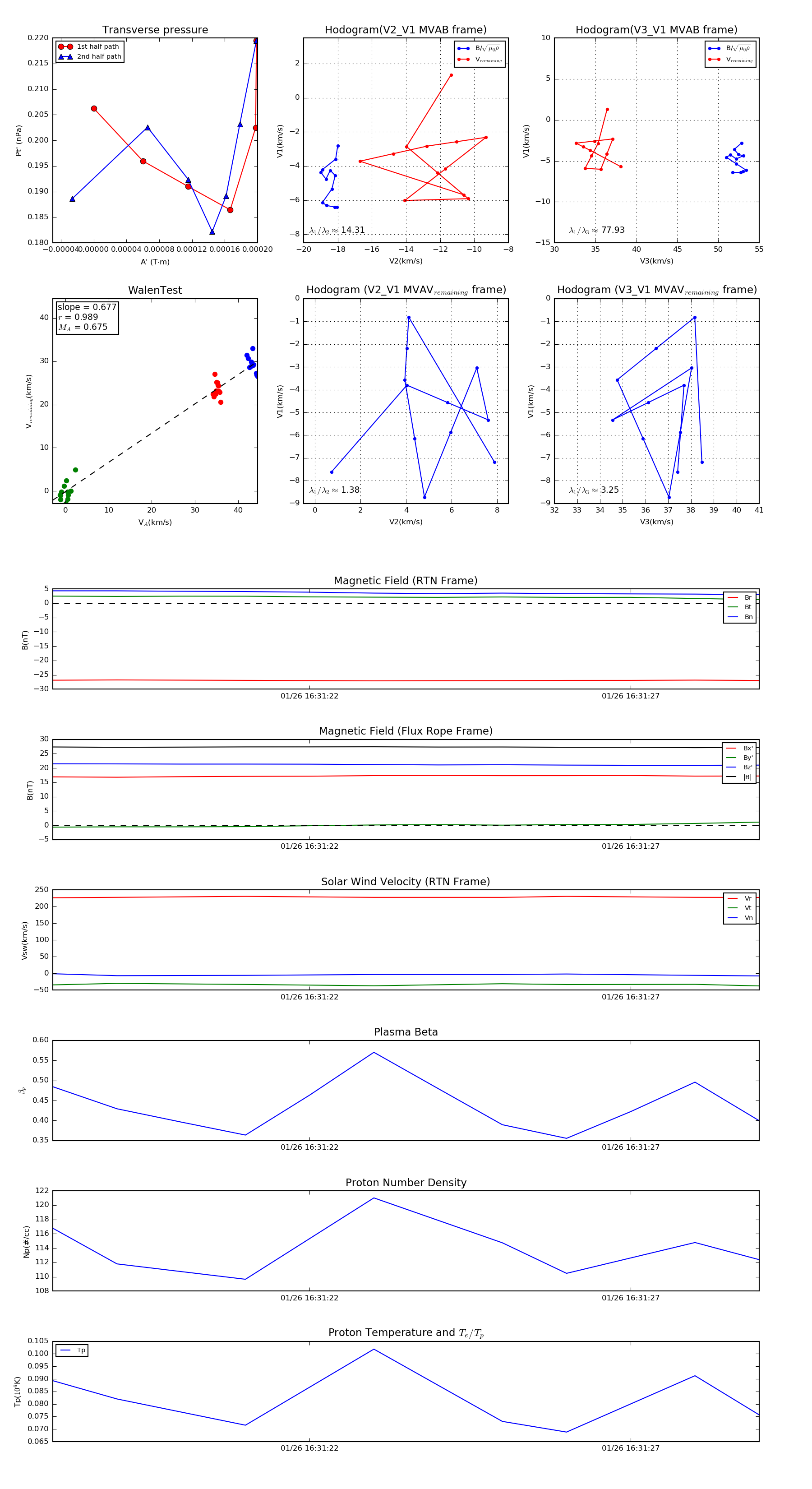Click the 'Br' legend entry
This screenshot has height=1489, width=812.
coord(740,598)
